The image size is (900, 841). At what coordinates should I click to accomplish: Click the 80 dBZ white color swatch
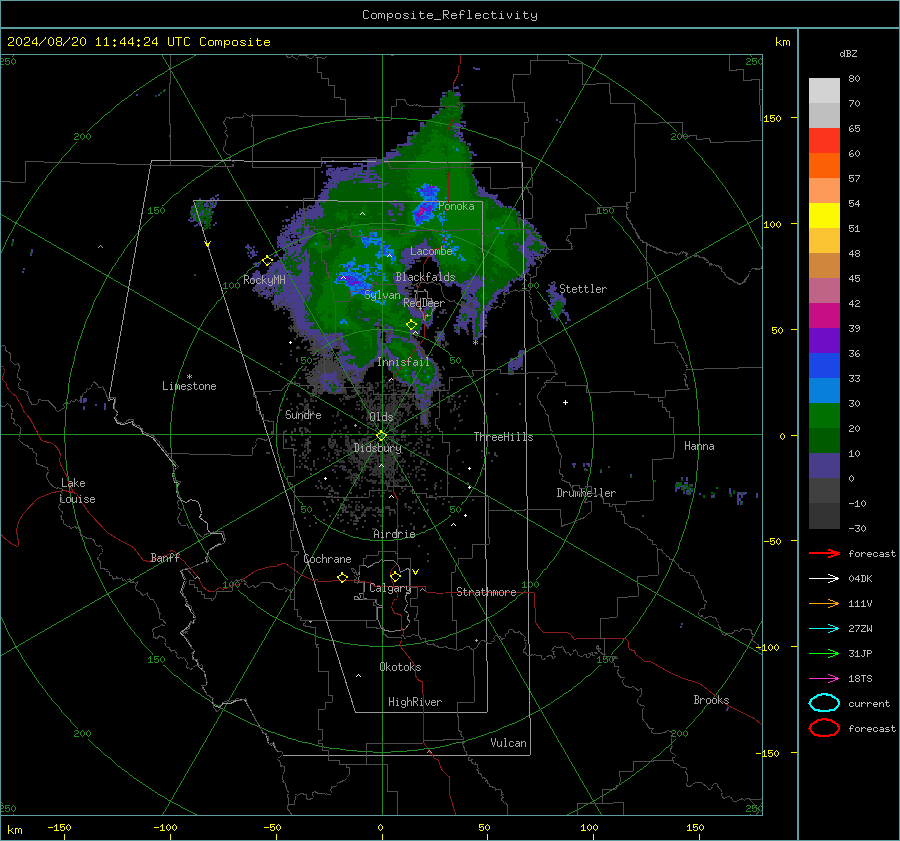pos(824,90)
